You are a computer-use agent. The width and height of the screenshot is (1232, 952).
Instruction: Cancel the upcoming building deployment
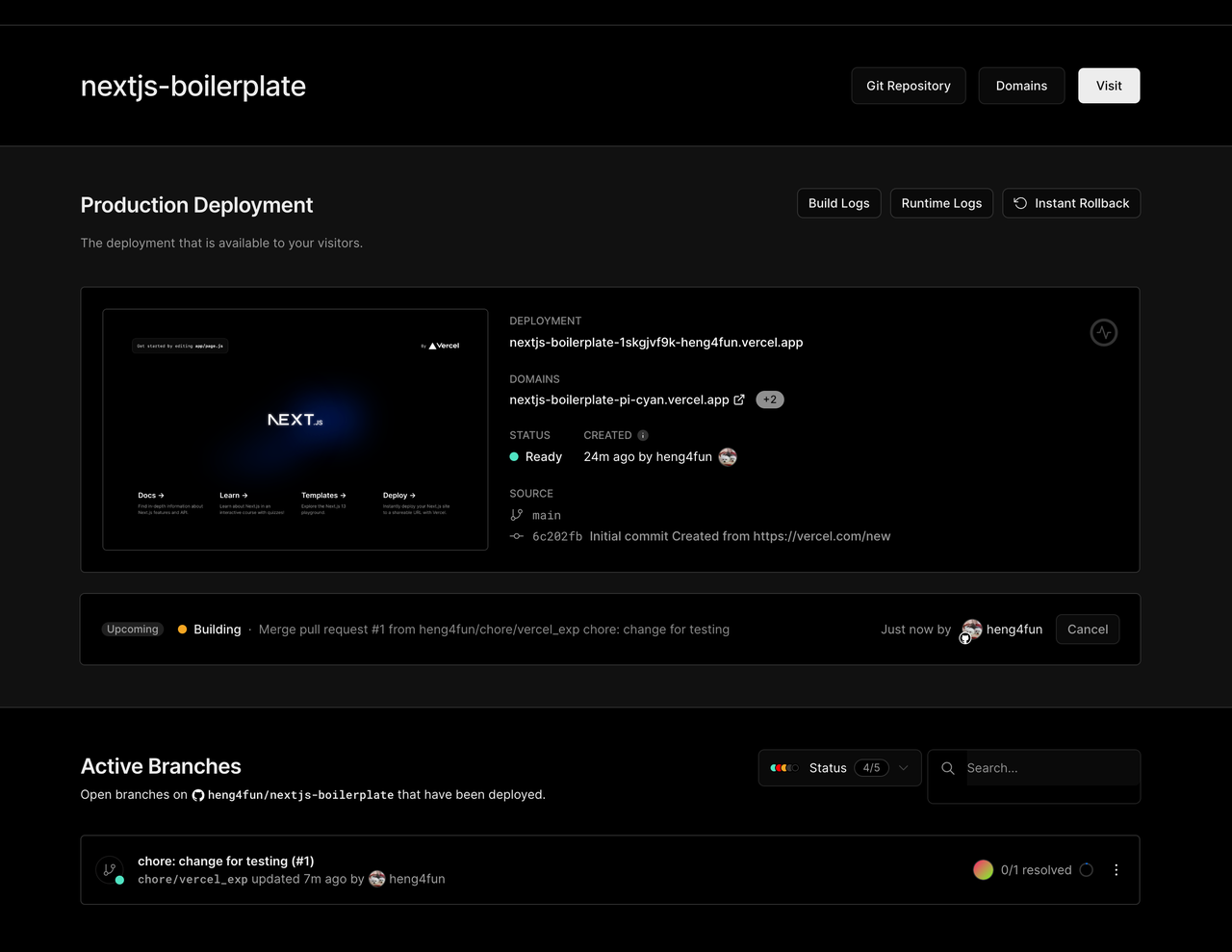1088,630
